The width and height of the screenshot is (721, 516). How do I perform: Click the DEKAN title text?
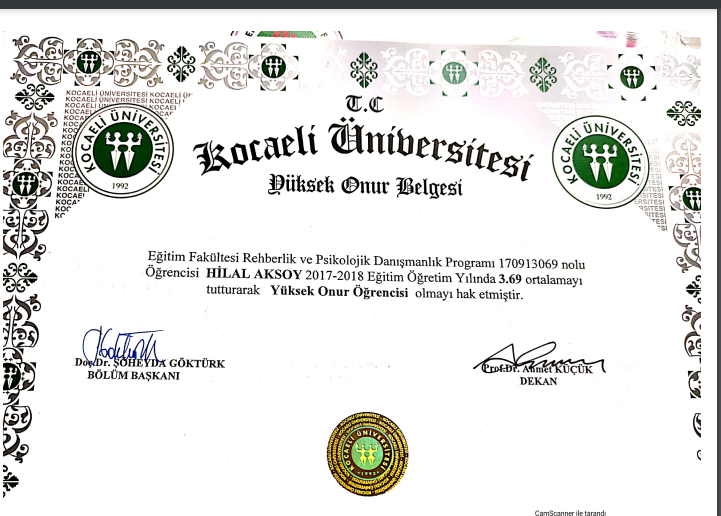[538, 381]
